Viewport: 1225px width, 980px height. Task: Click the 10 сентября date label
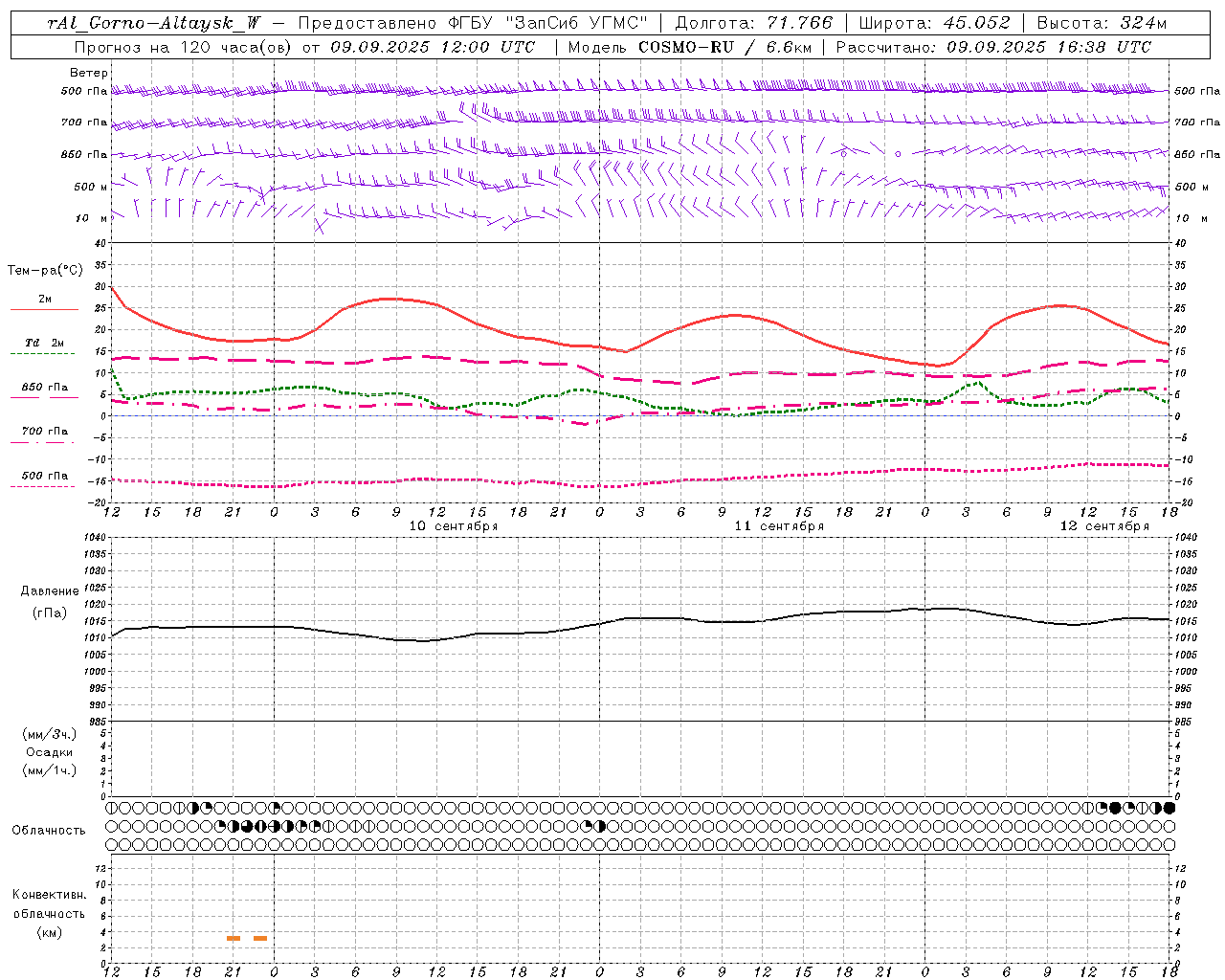454,526
